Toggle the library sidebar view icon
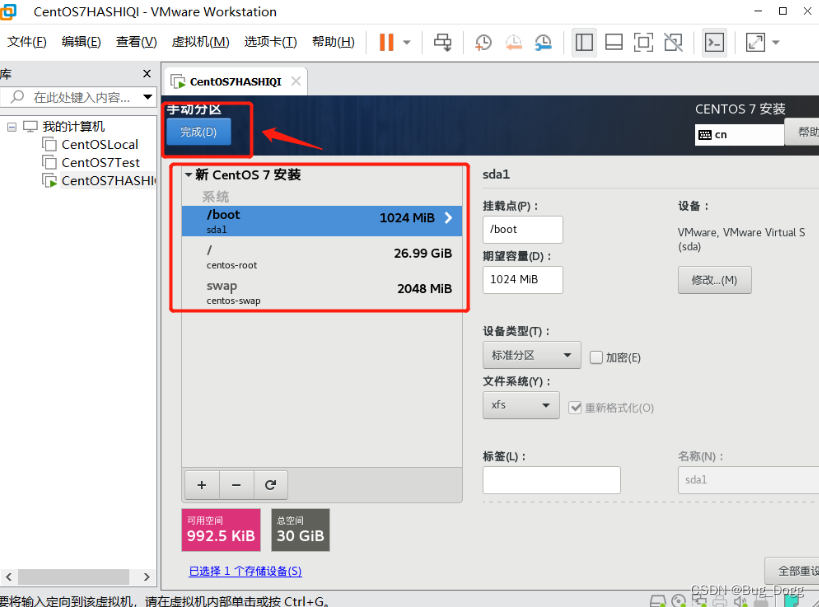 tap(584, 42)
